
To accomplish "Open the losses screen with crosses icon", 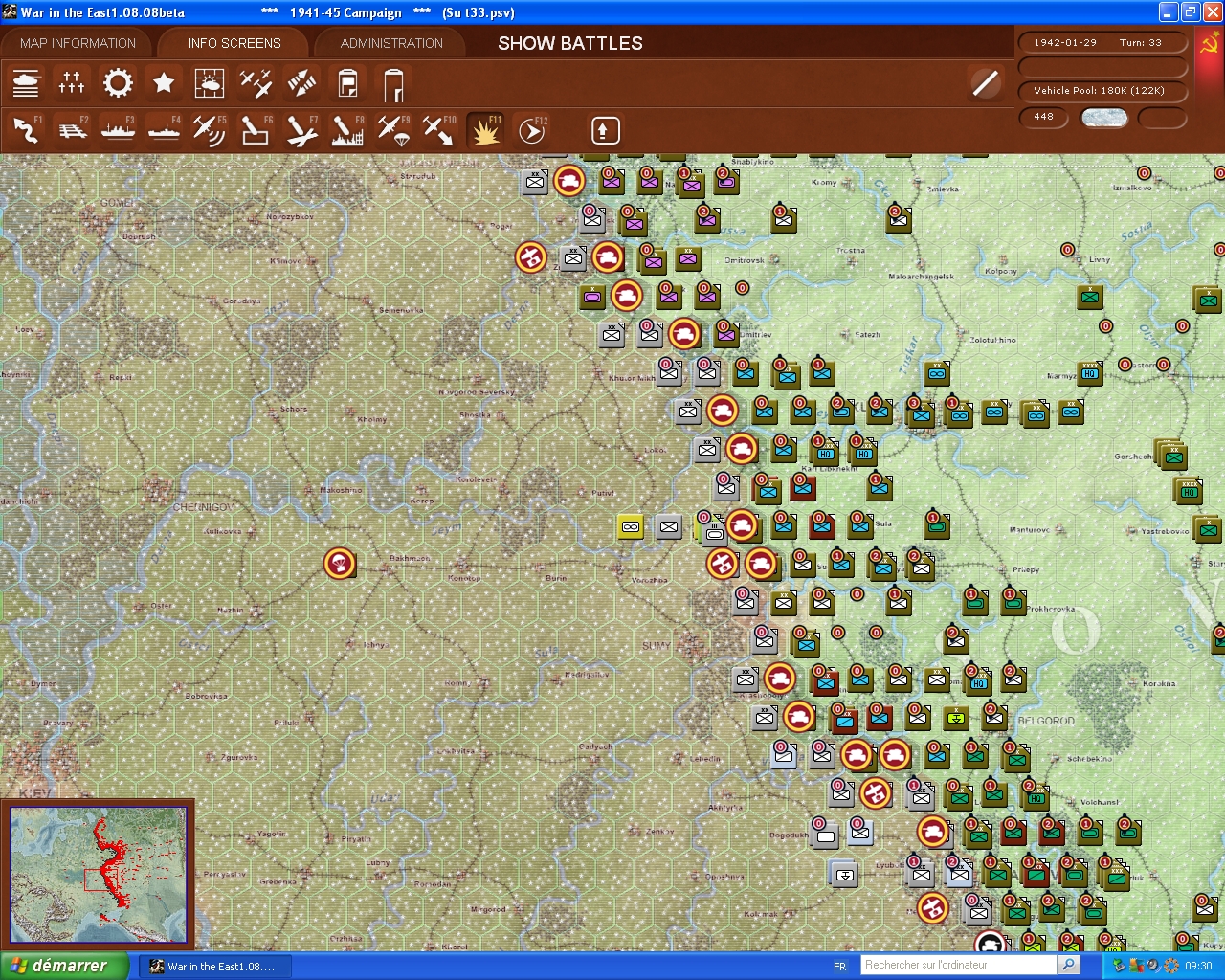I will coord(72,83).
